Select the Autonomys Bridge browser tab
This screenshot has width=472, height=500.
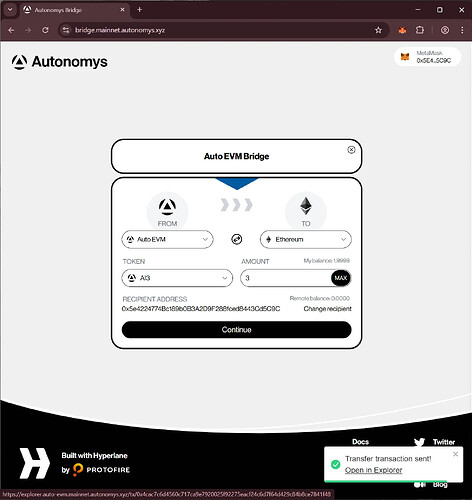click(x=74, y=10)
